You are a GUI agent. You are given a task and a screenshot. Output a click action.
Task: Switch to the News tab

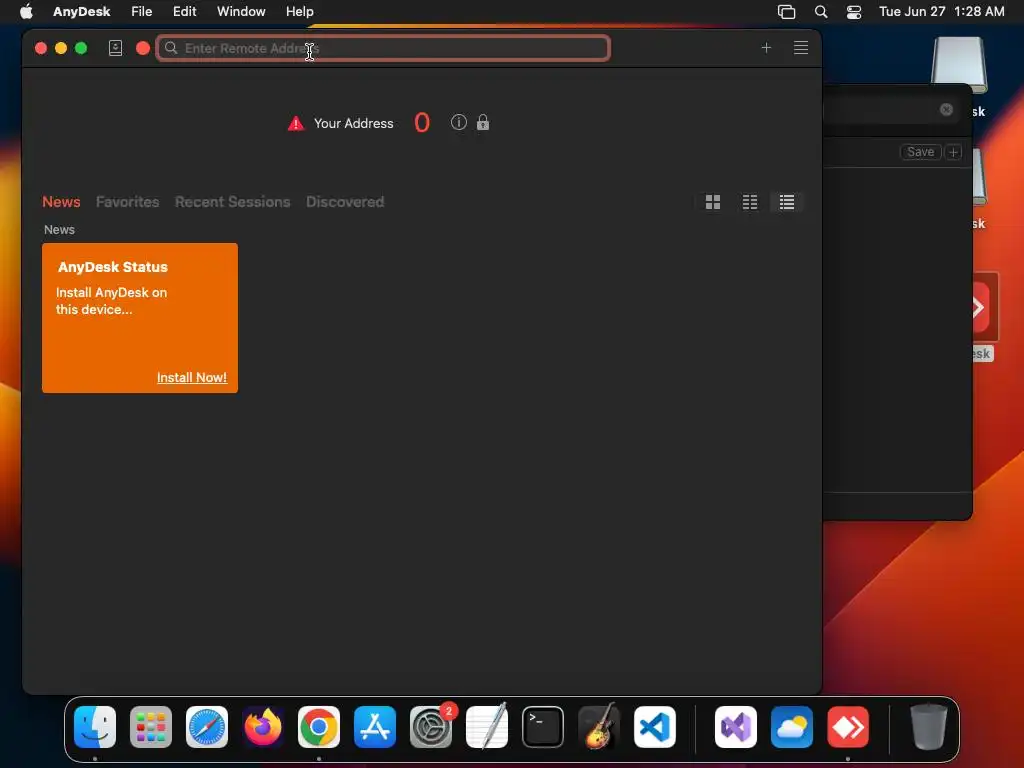click(x=61, y=202)
